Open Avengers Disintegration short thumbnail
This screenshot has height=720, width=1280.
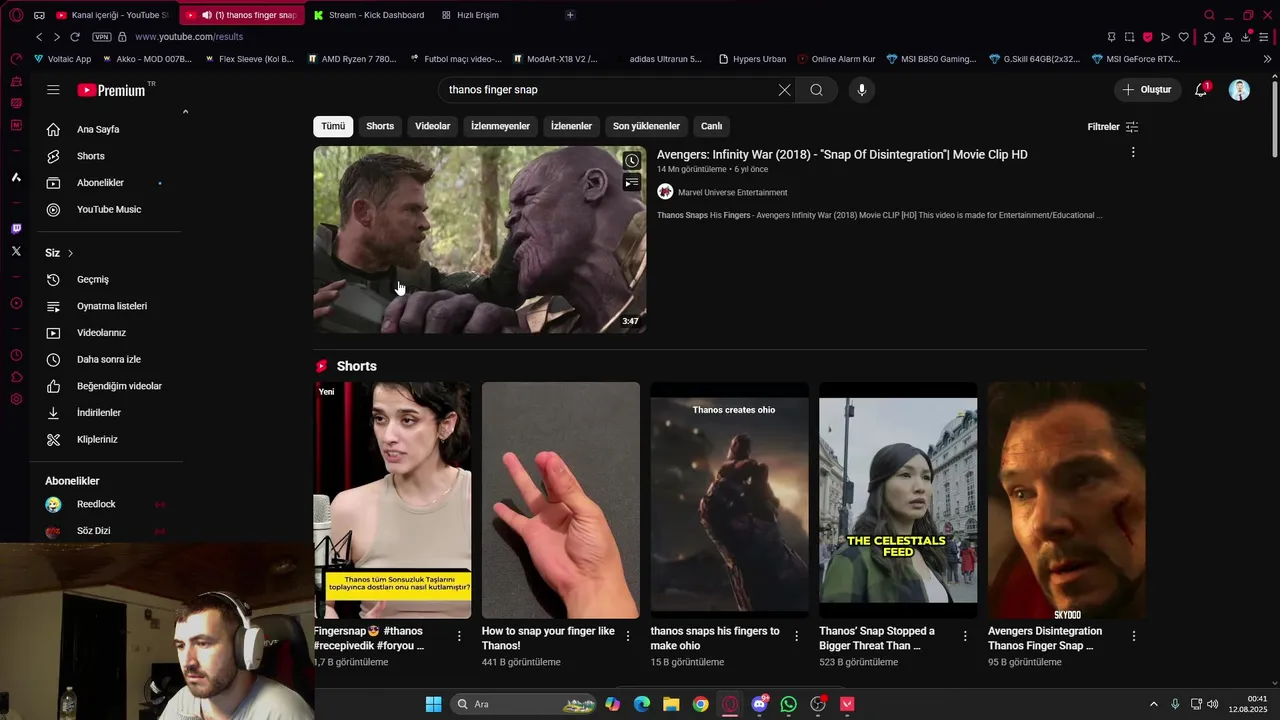[x=1067, y=500]
